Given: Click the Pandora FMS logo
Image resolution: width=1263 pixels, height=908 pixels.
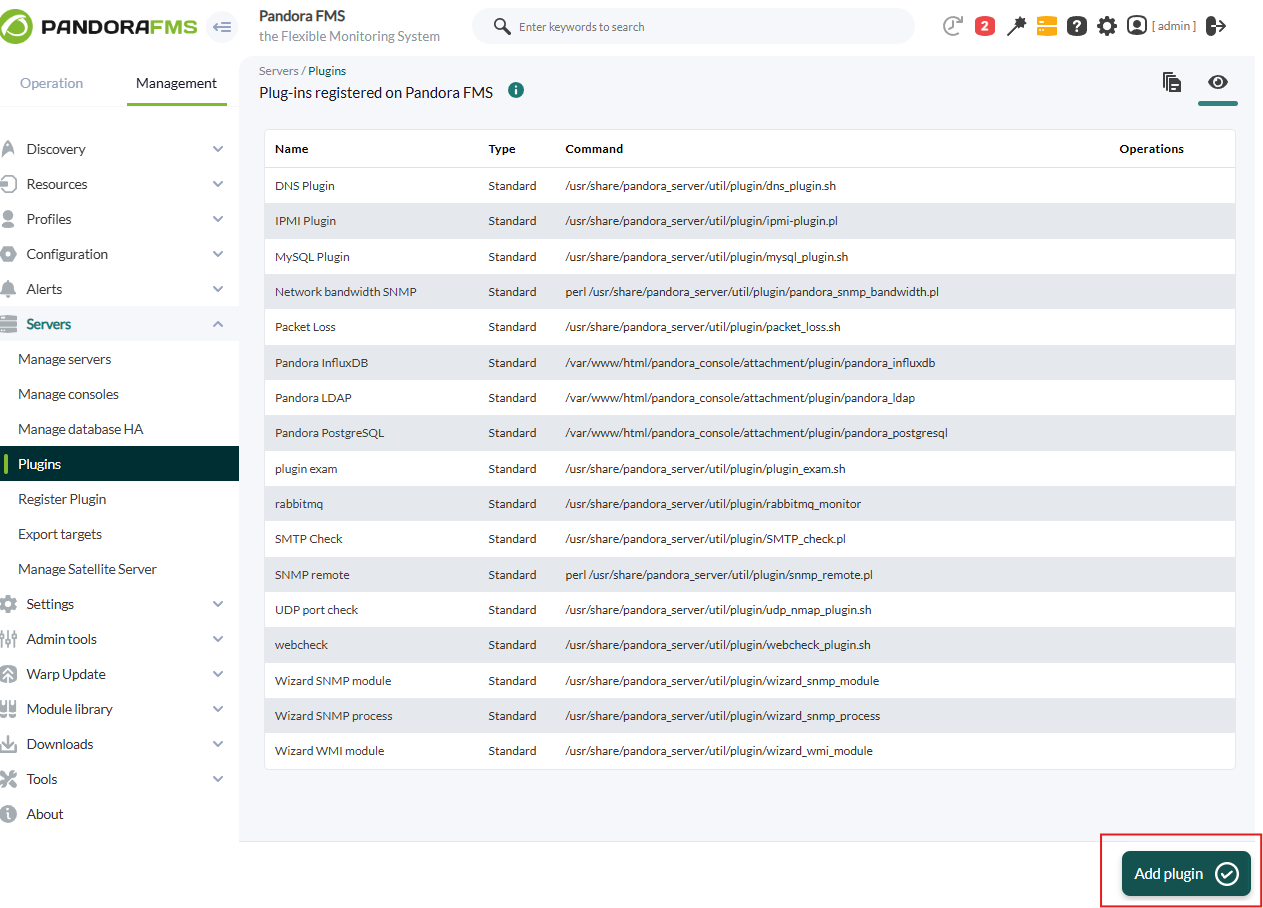Looking at the screenshot, I should click(100, 27).
